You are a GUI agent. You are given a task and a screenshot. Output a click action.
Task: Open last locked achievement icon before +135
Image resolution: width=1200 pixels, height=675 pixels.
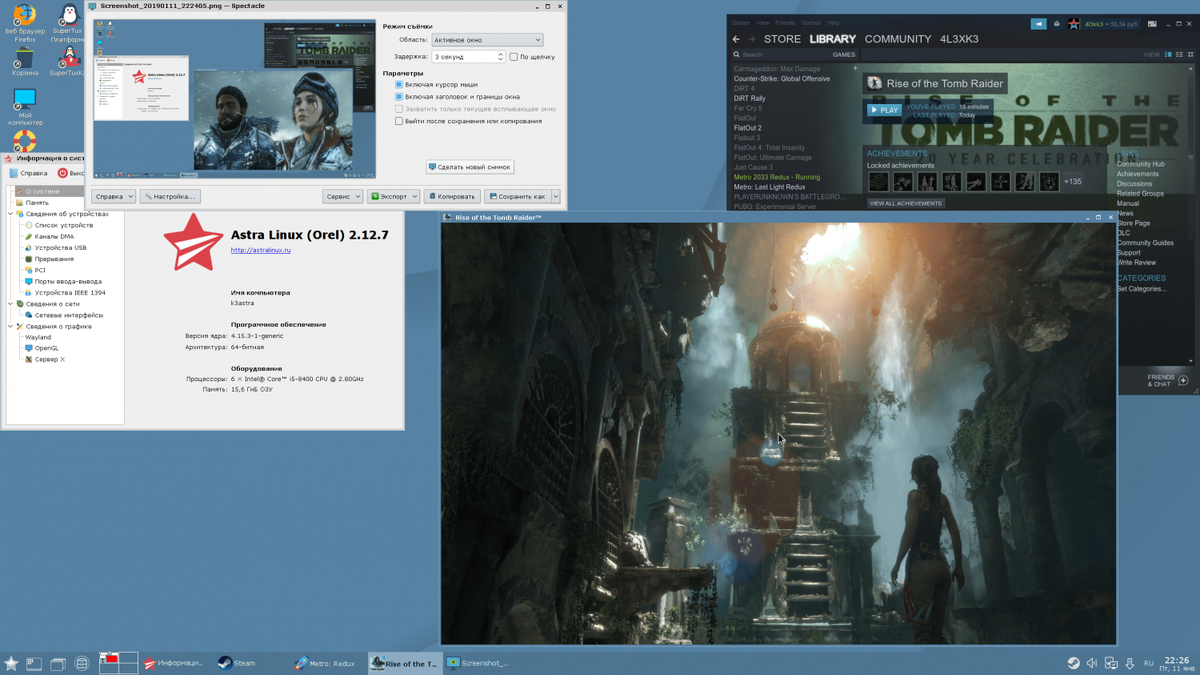[x=1049, y=181]
